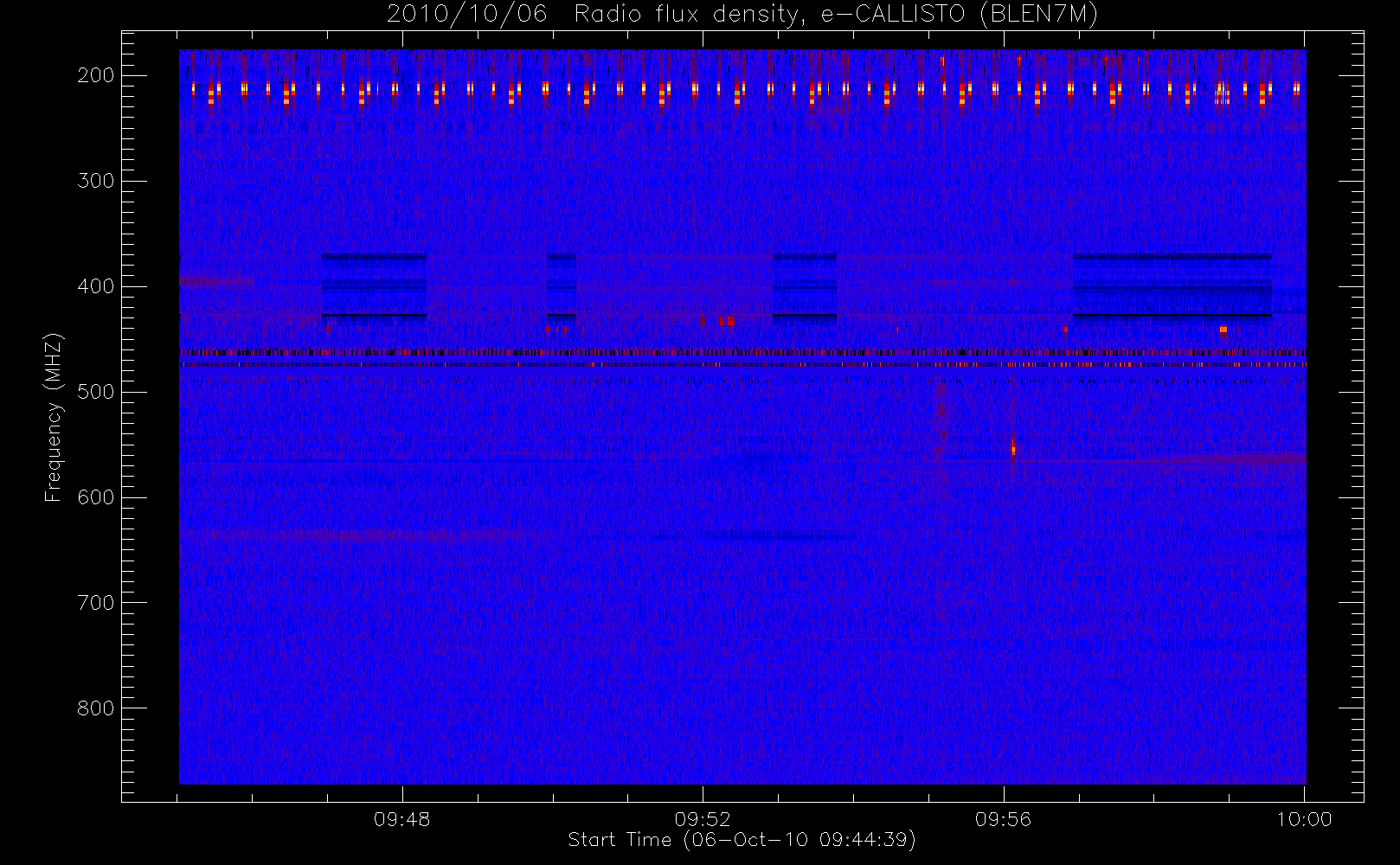Click the 10:00 time tick label
1400x865 pixels.
coord(1304,818)
